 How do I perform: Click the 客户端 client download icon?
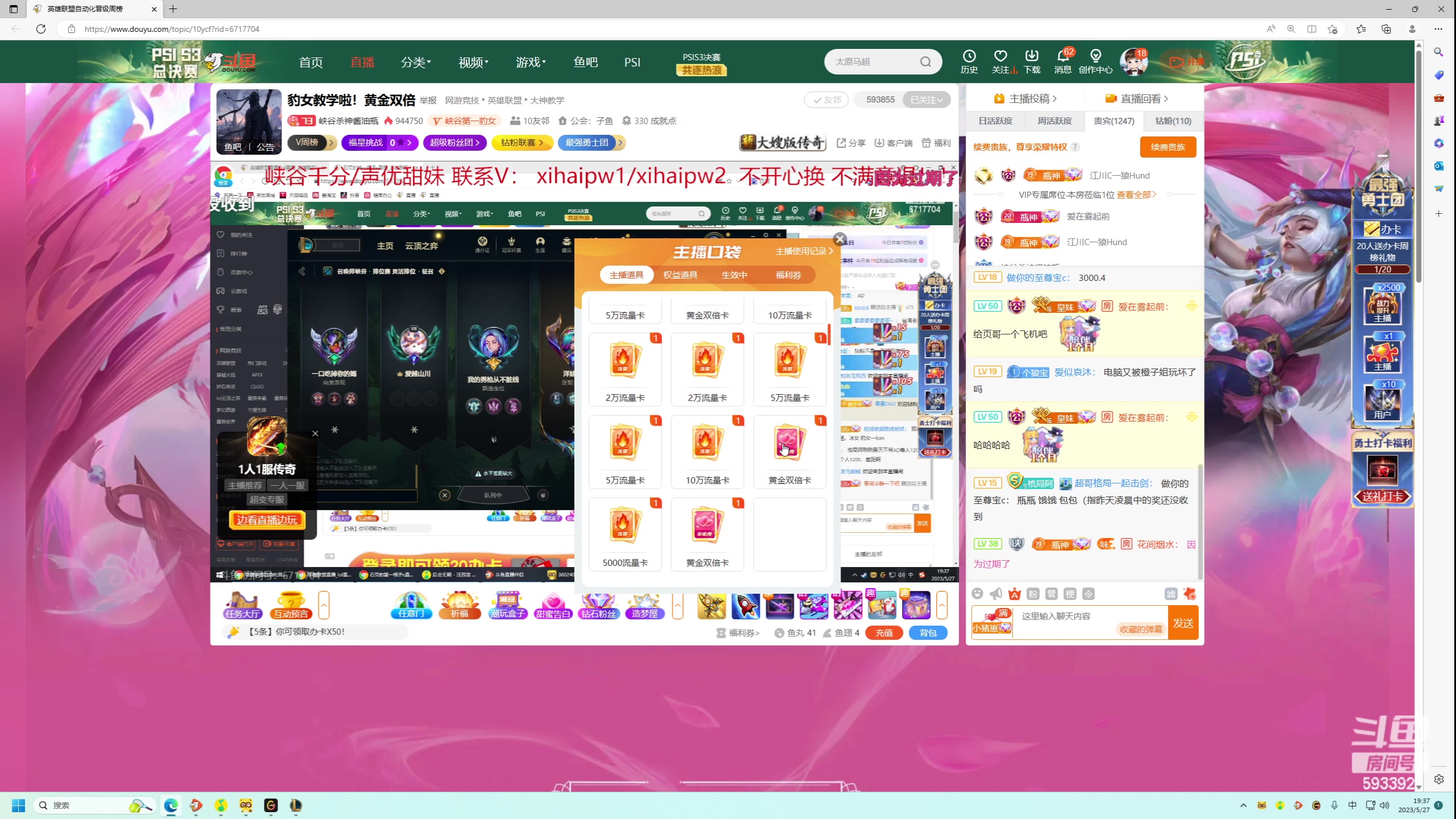893,143
